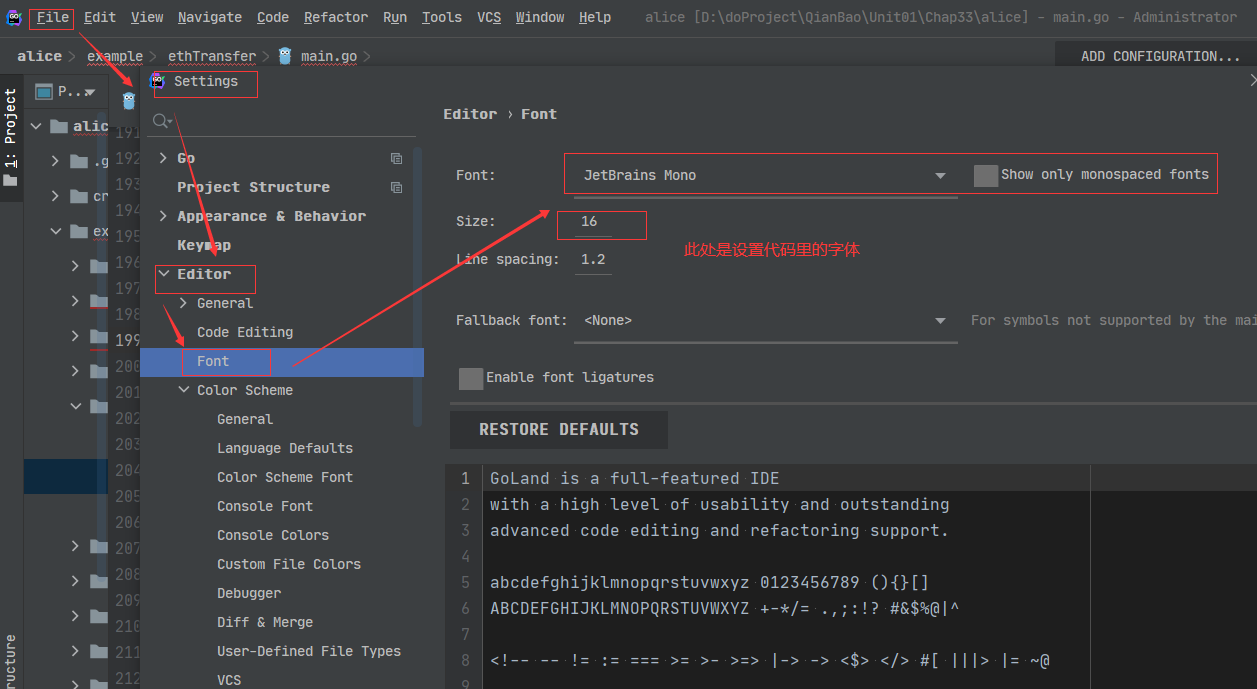Screen dimensions: 1257x689
Task: Open the Project view selector dropdown arrow
Action: [90, 93]
